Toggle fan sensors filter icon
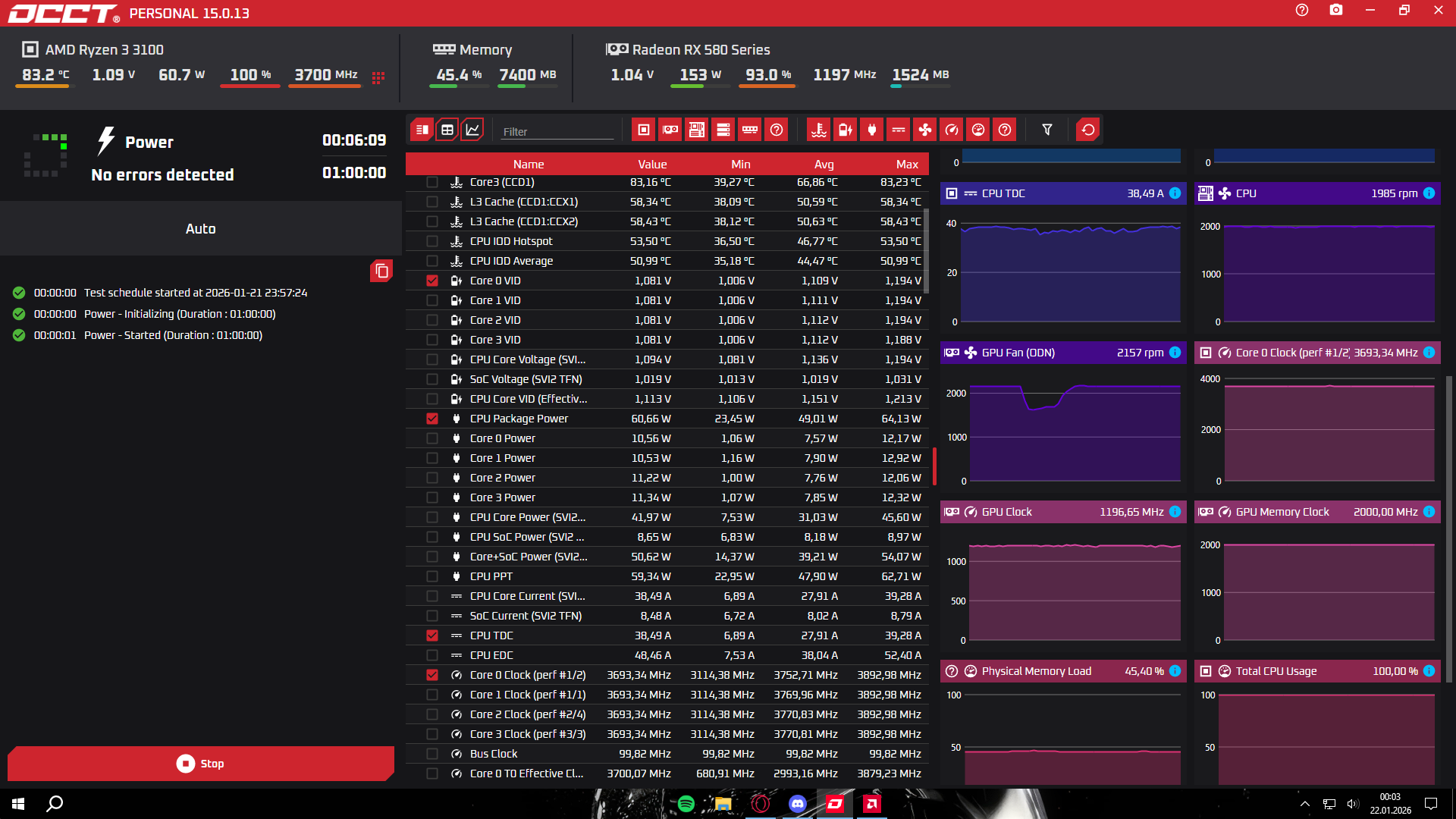This screenshot has height=819, width=1456. click(925, 130)
